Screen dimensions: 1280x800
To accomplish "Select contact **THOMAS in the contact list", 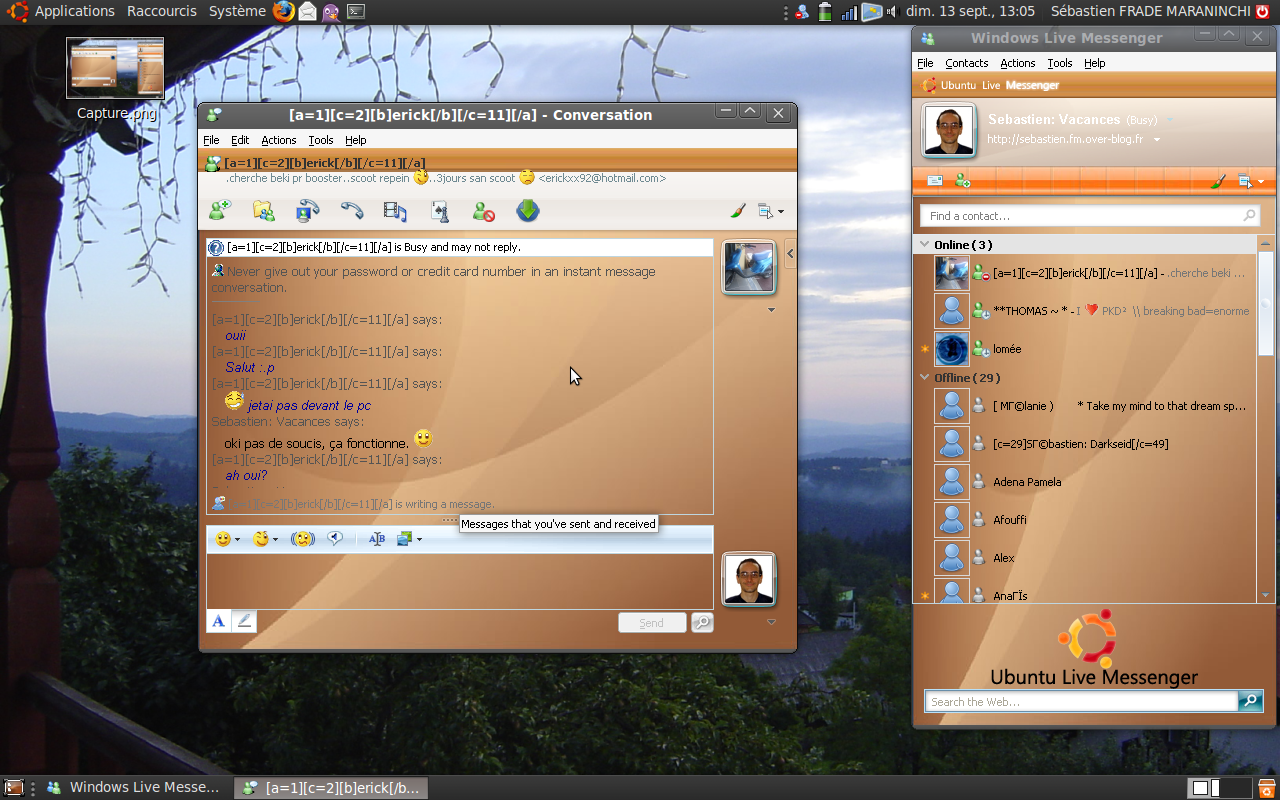I will pos(1085,311).
